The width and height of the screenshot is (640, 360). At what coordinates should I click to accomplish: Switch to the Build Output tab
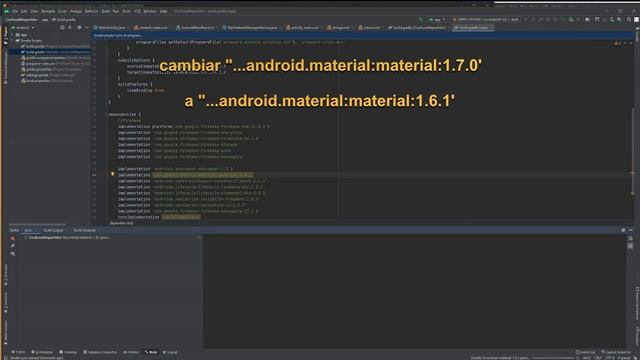(x=53, y=230)
